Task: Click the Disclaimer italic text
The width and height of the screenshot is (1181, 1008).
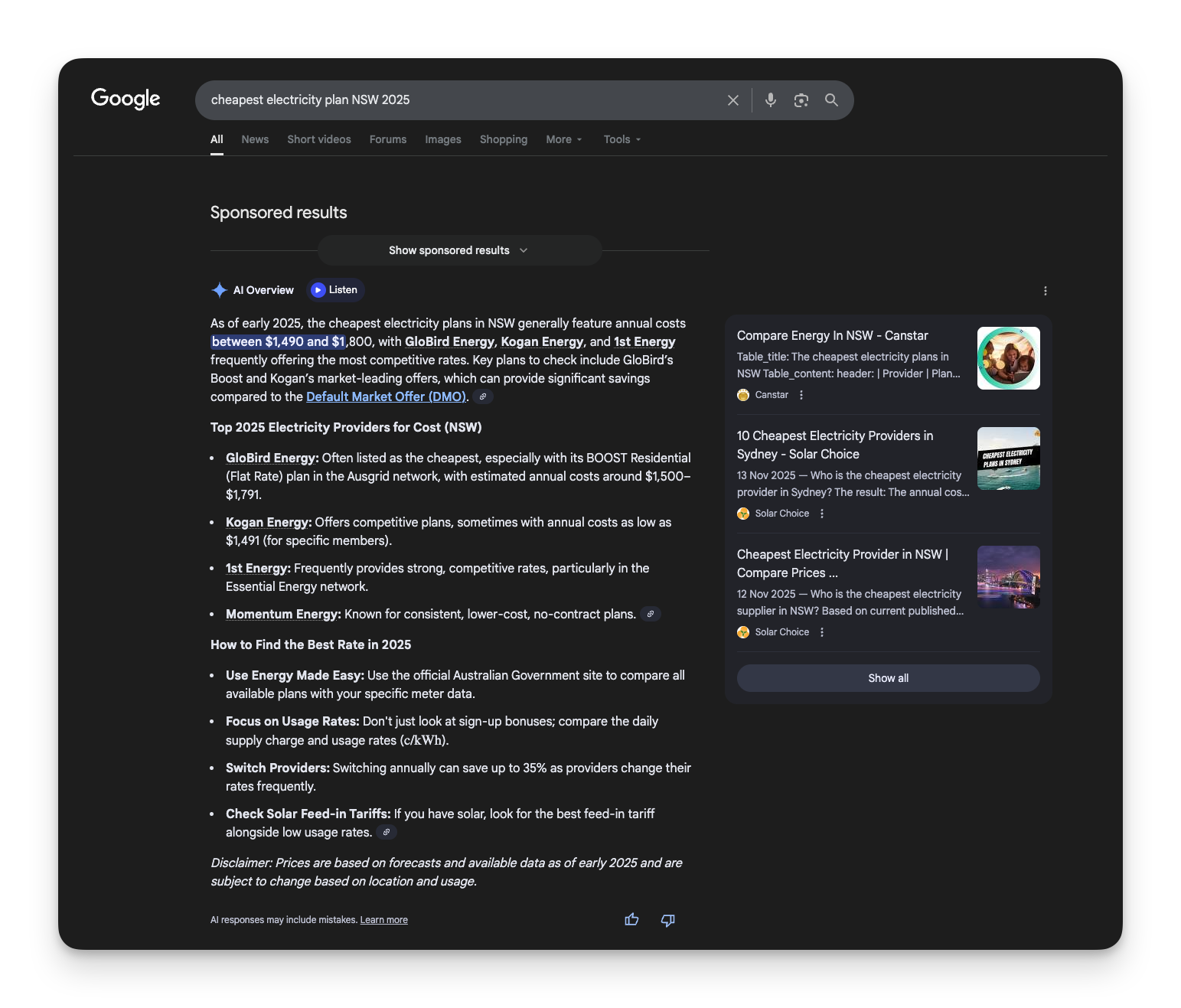Action: (446, 872)
